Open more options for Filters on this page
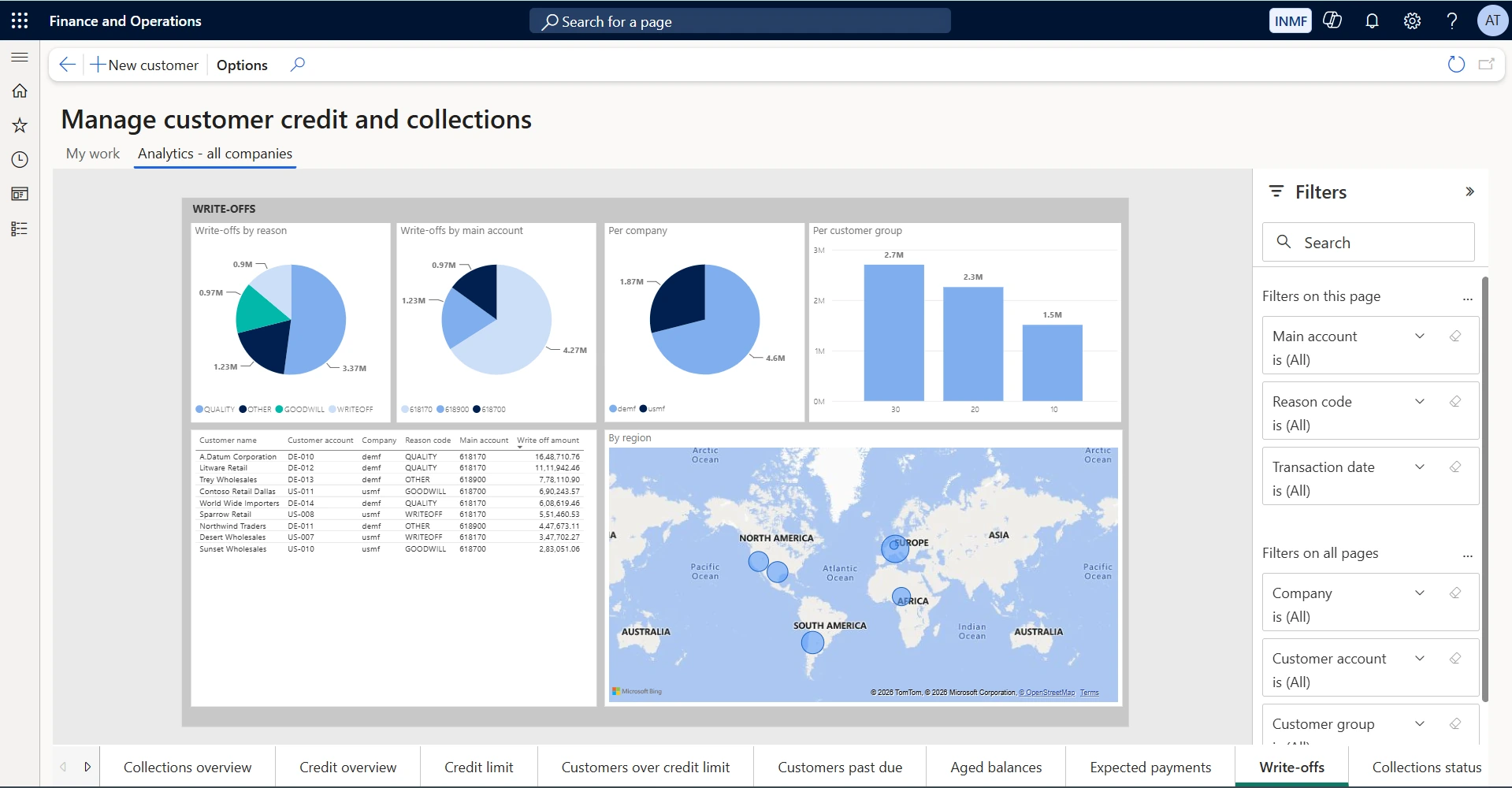This screenshot has height=788, width=1512. point(1467,298)
